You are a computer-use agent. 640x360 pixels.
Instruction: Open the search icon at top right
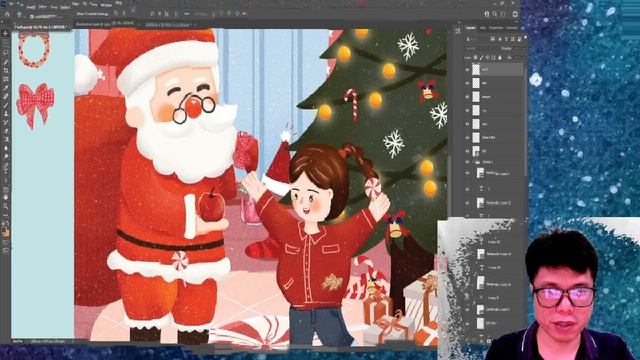pyautogui.click(x=495, y=14)
